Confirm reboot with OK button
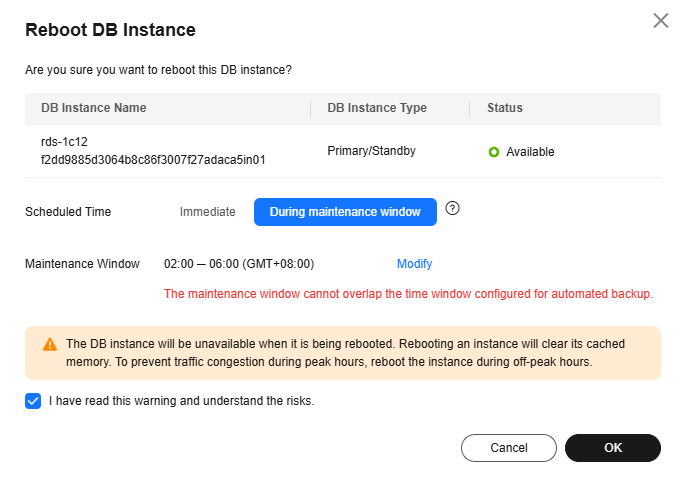The width and height of the screenshot is (686, 488). coord(612,448)
